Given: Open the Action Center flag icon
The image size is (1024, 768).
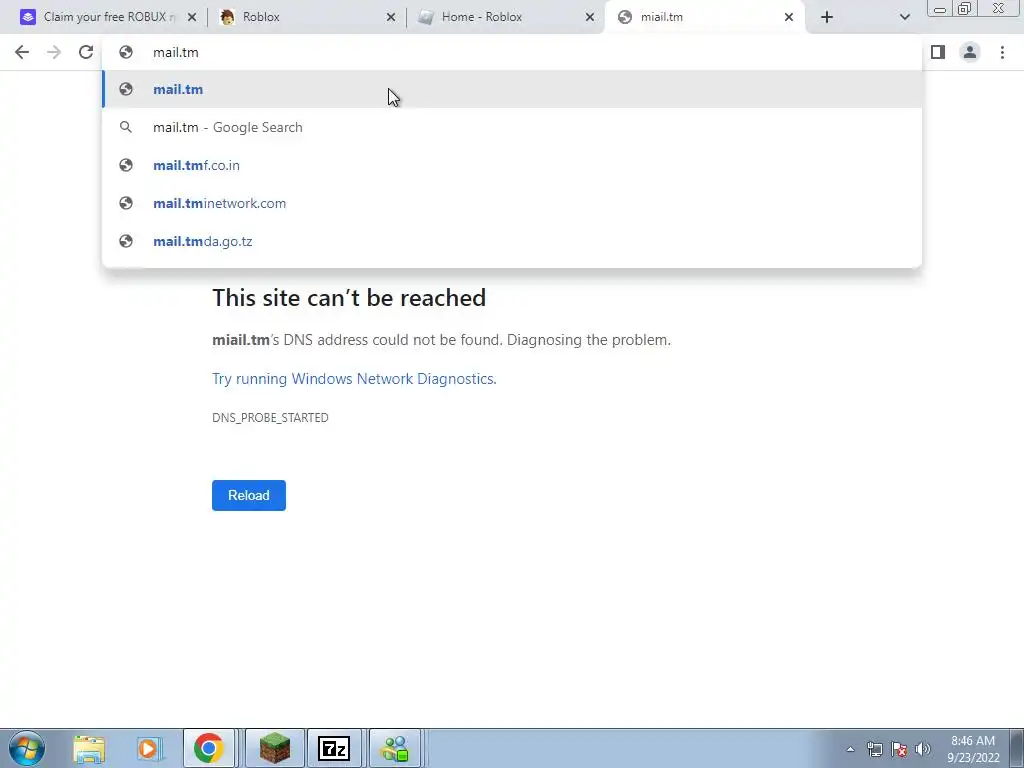Looking at the screenshot, I should 899,749.
